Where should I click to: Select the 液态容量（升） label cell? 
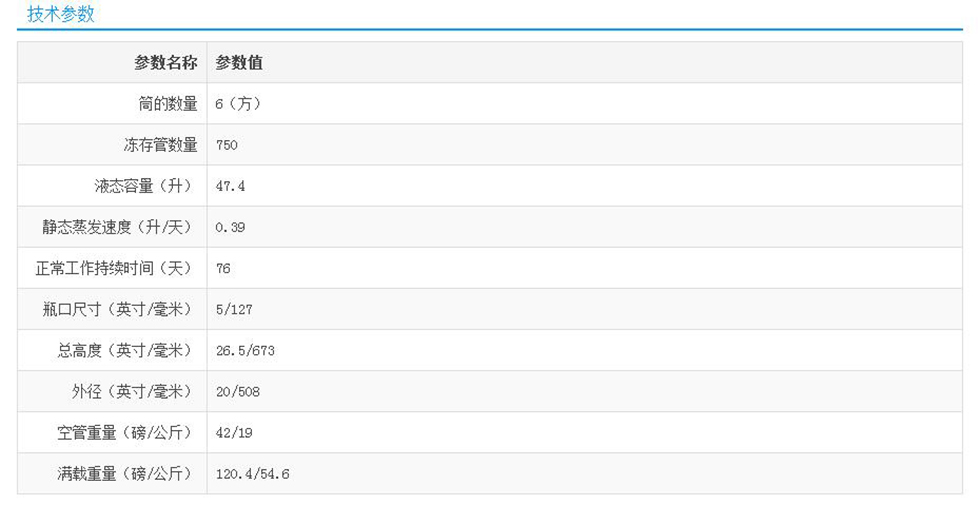[146, 186]
